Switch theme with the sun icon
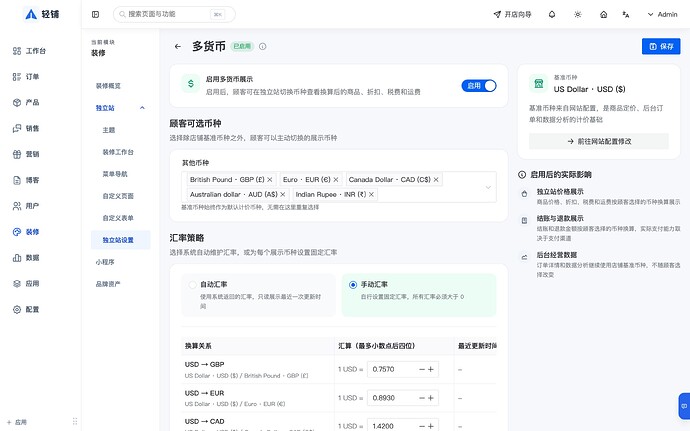Viewport: 690px width, 431px height. (x=578, y=15)
